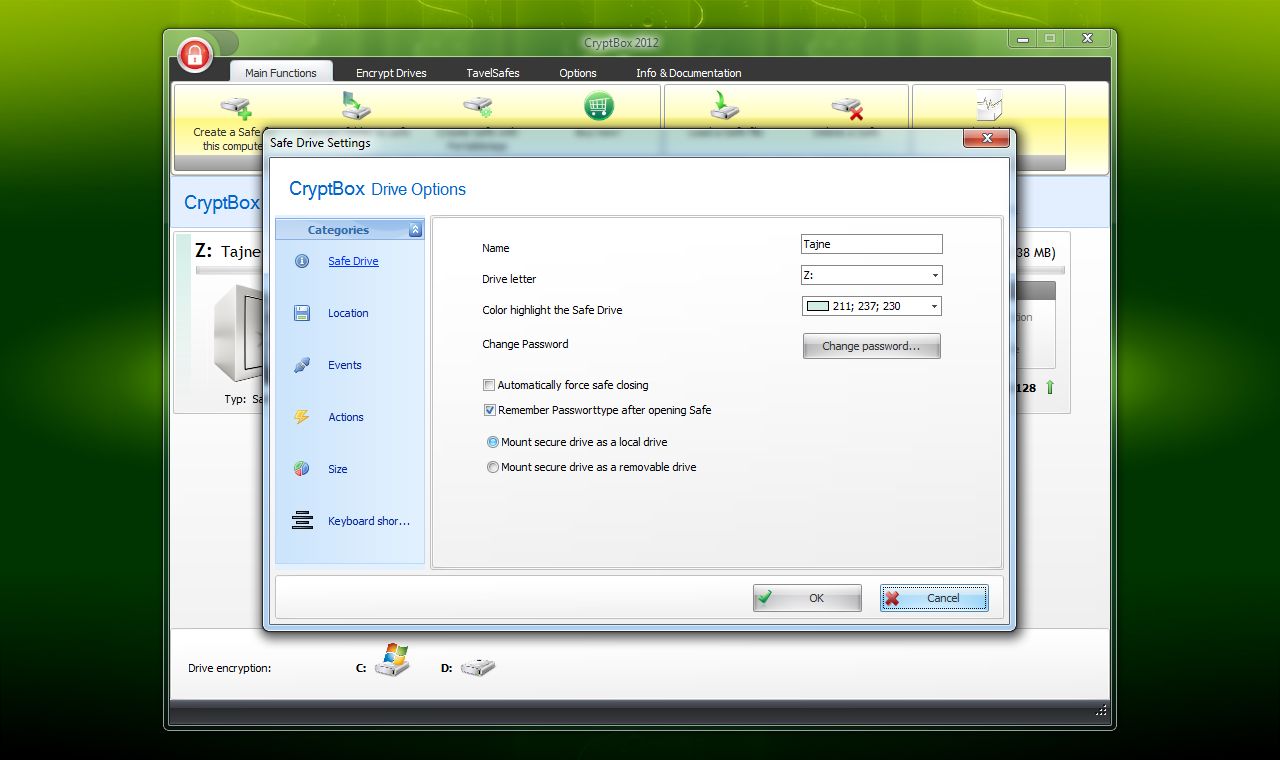
Task: Click the drive with downward arrow icon next to Create a Safe
Action: tap(356, 106)
